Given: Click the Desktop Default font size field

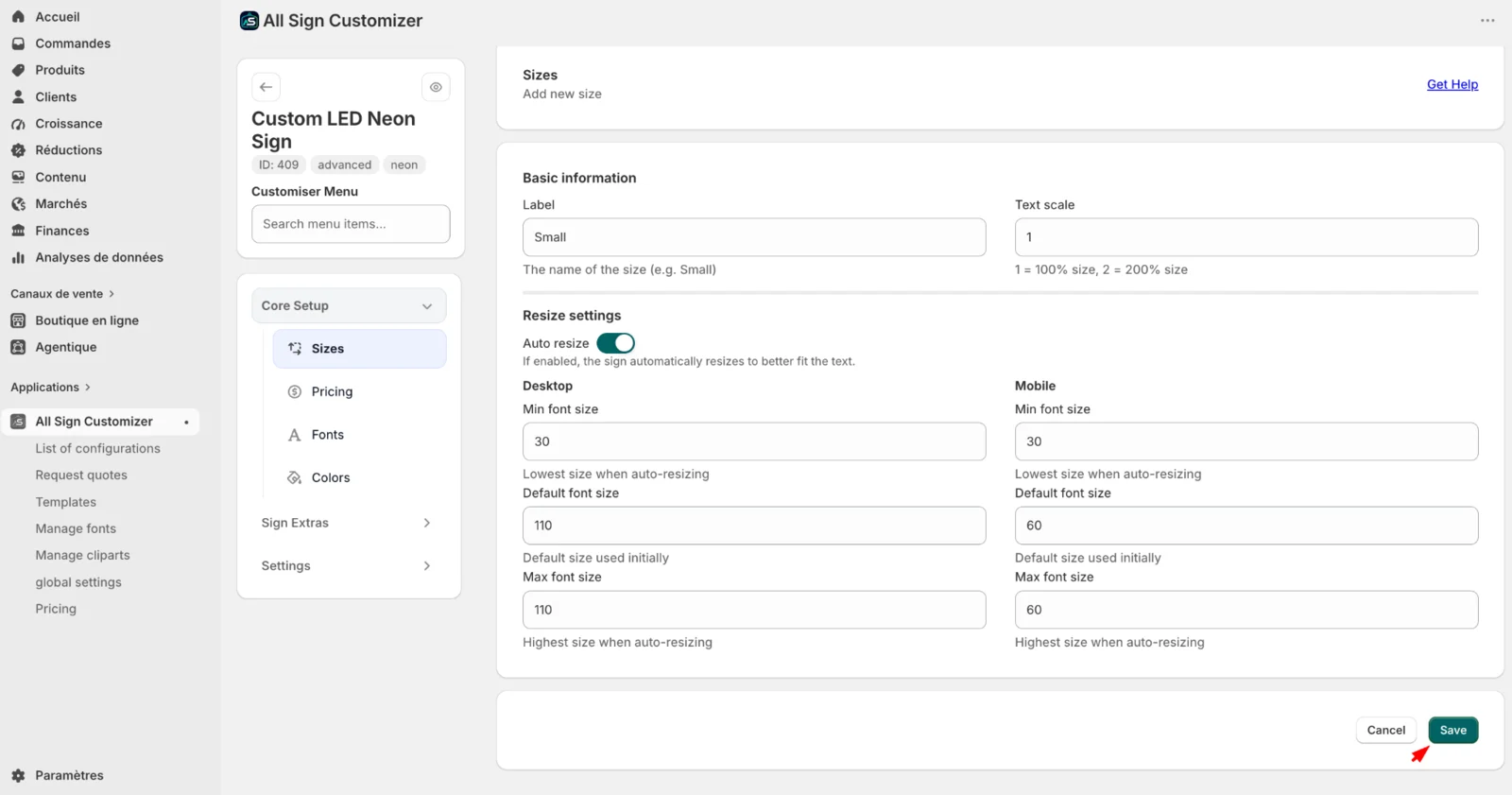Looking at the screenshot, I should (x=754, y=526).
